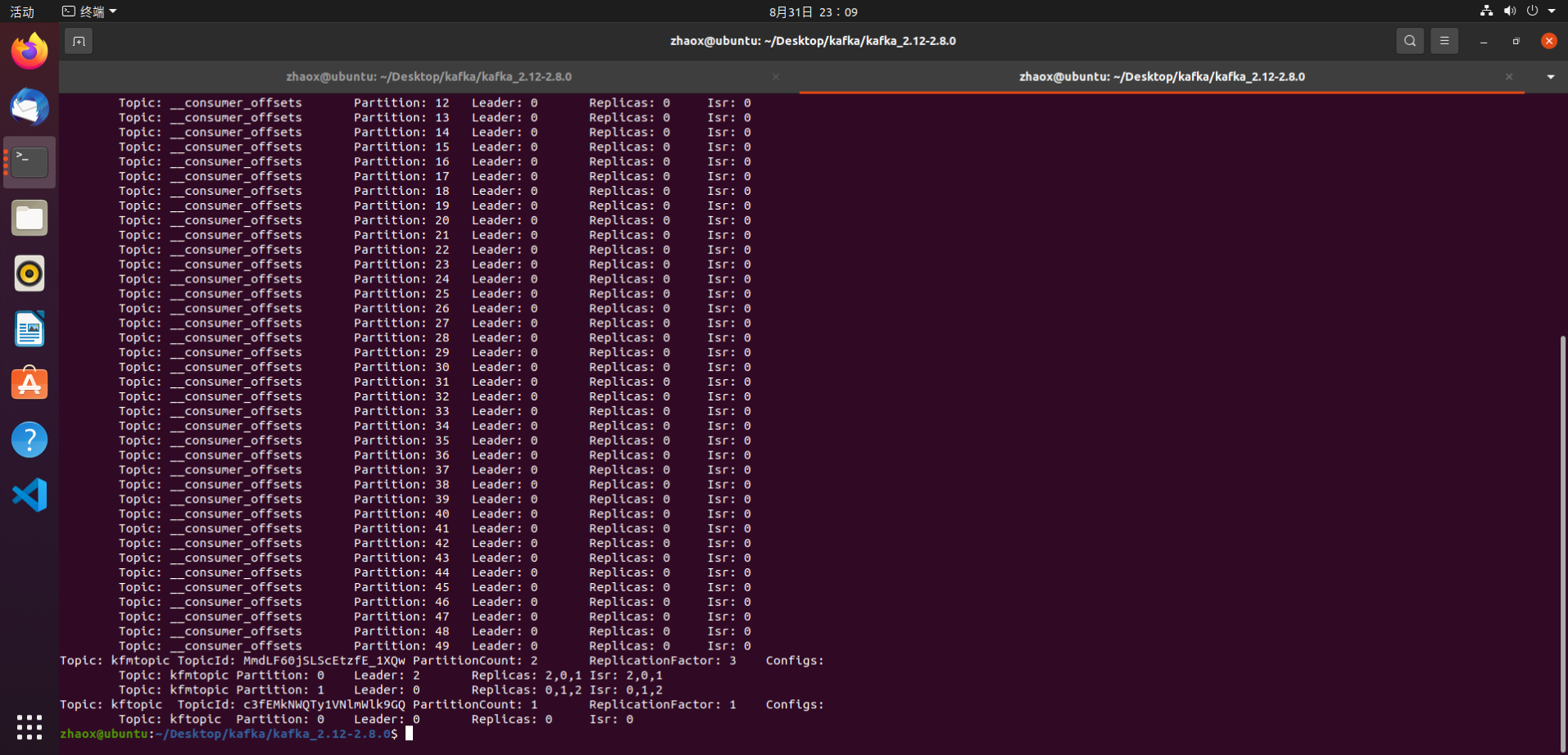Click the kfmtopic TopicId line
Viewport: 1568px width, 755px height.
[x=442, y=661]
